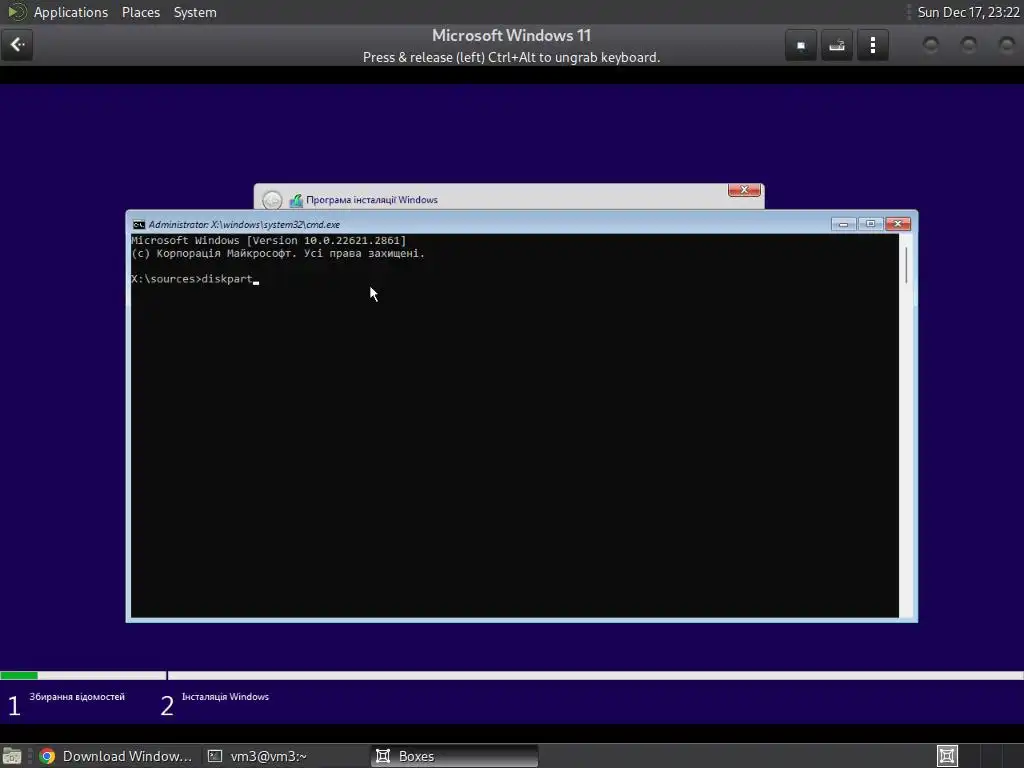Click the Збирання відомостей step label
1024x768 pixels.
[x=77, y=697]
